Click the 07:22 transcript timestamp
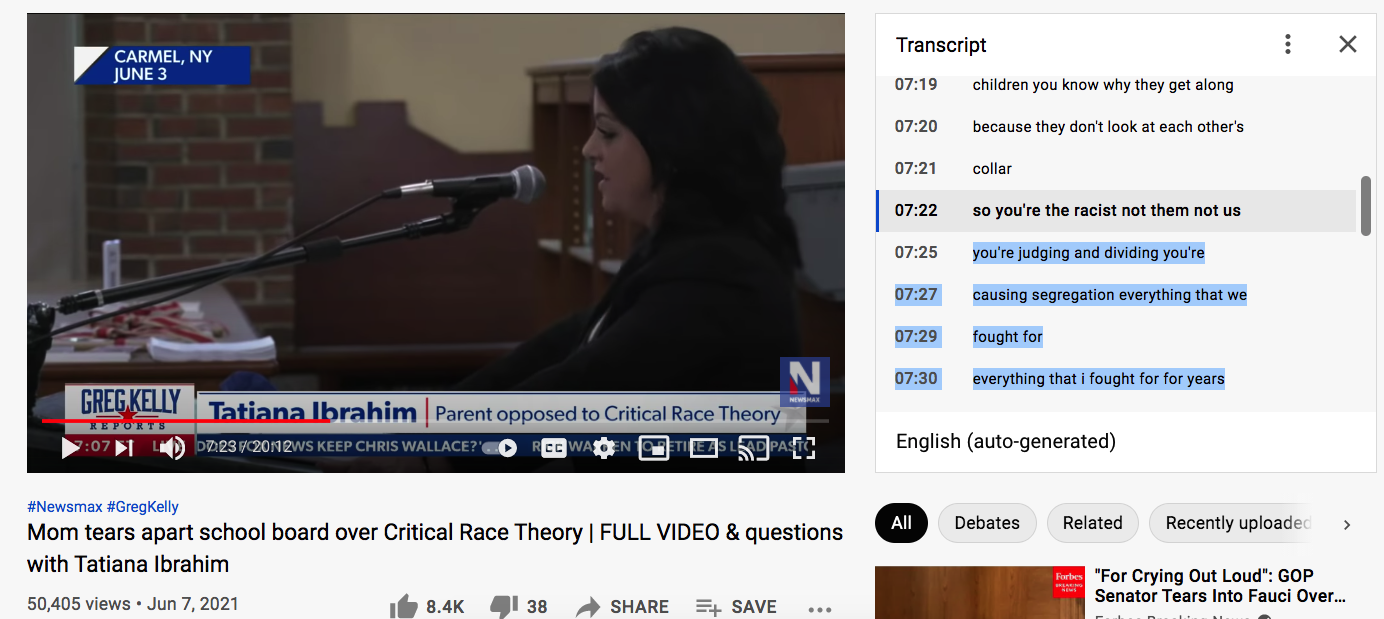1384x619 pixels. 916,211
